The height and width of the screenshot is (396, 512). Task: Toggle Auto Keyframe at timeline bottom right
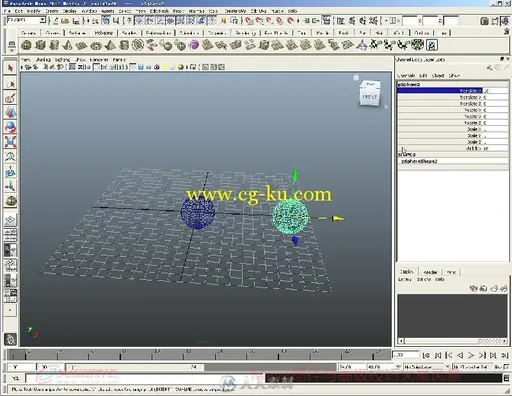click(506, 367)
